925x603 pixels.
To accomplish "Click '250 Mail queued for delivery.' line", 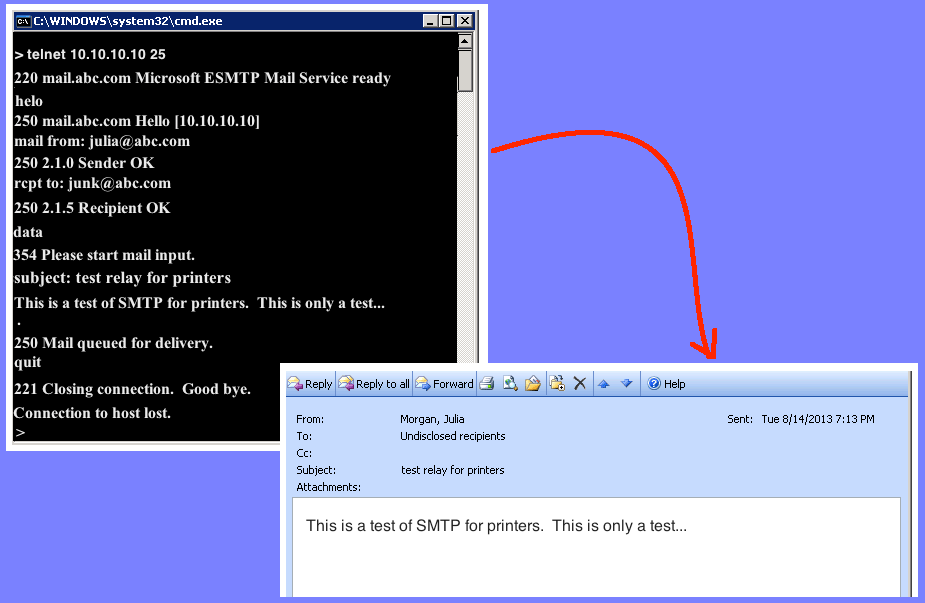I will tap(113, 343).
